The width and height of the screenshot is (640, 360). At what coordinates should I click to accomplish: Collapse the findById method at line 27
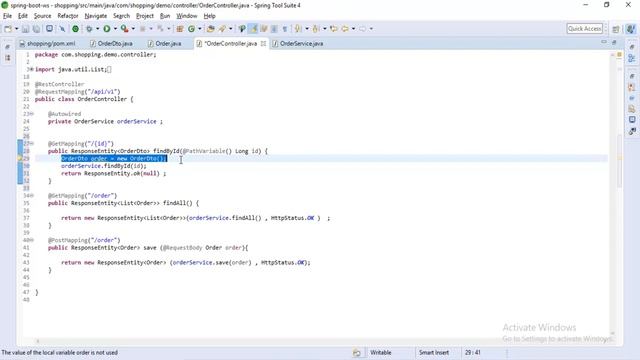click(x=32, y=144)
